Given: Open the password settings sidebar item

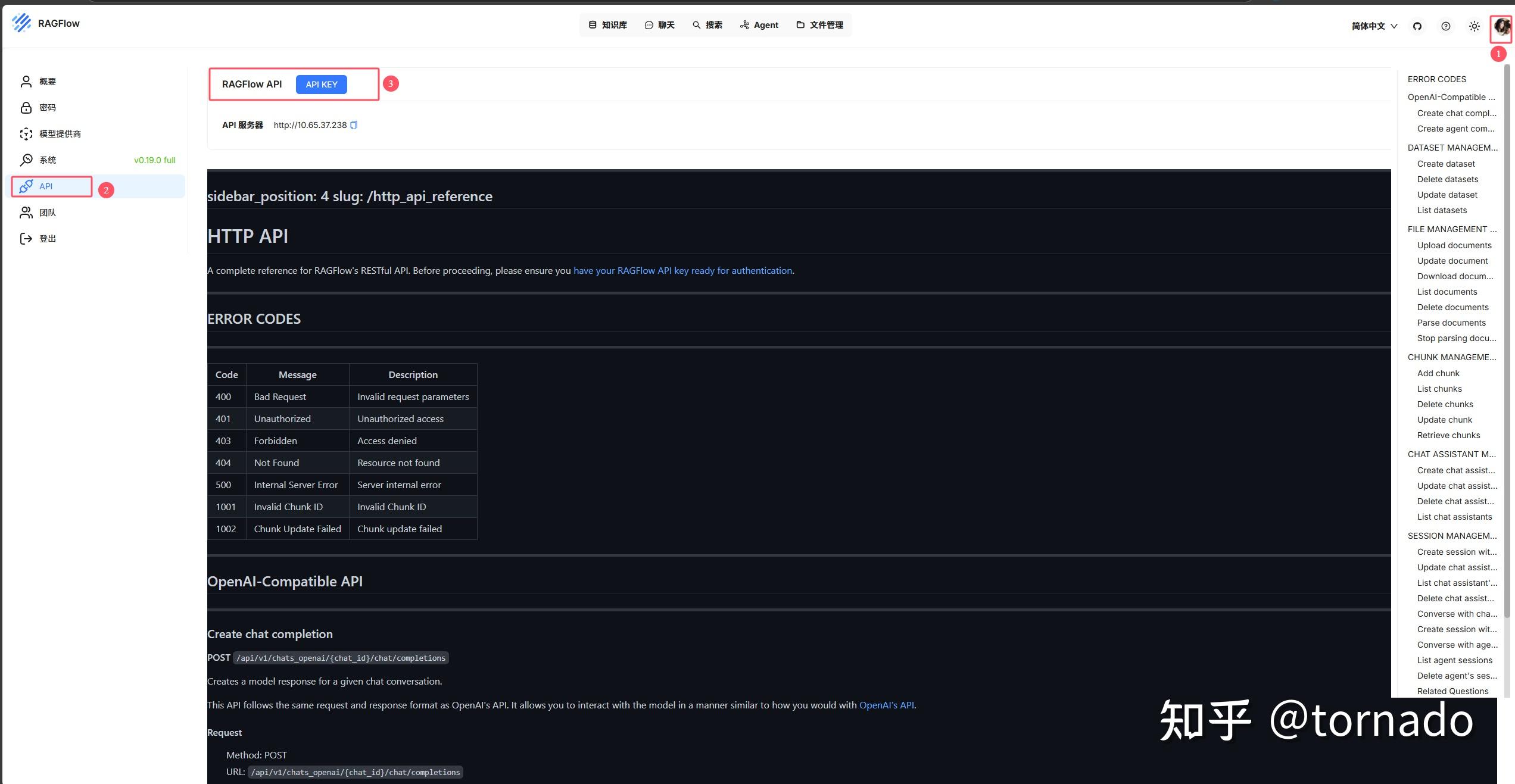Looking at the screenshot, I should (47, 108).
